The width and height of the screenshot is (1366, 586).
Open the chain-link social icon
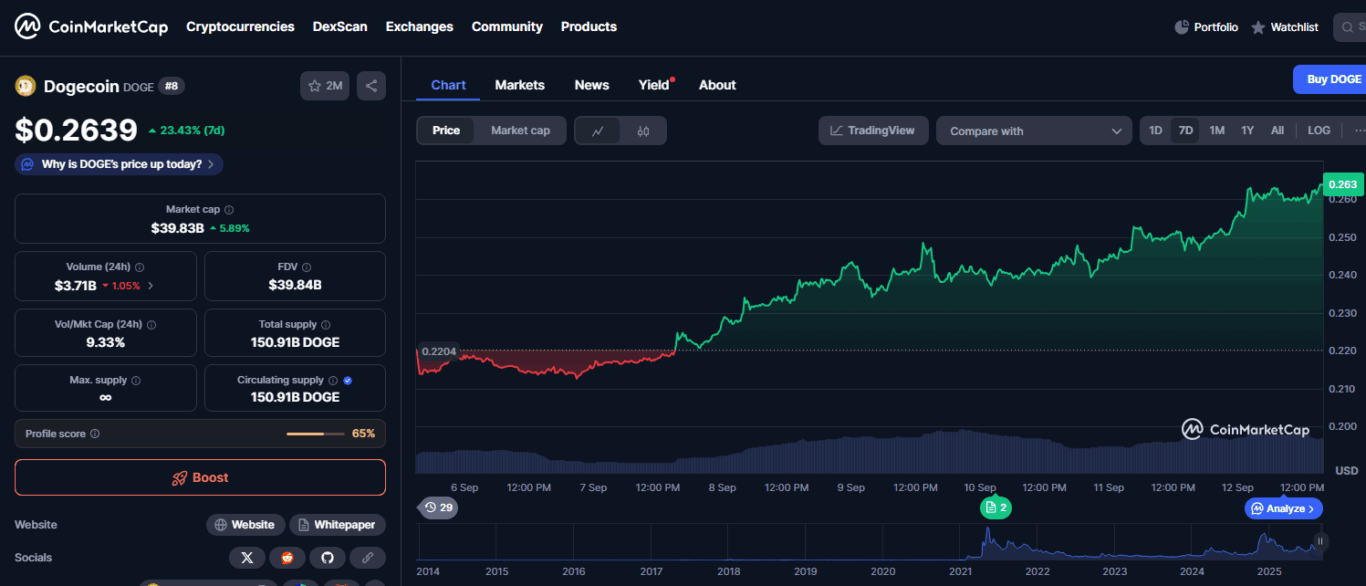click(x=367, y=558)
